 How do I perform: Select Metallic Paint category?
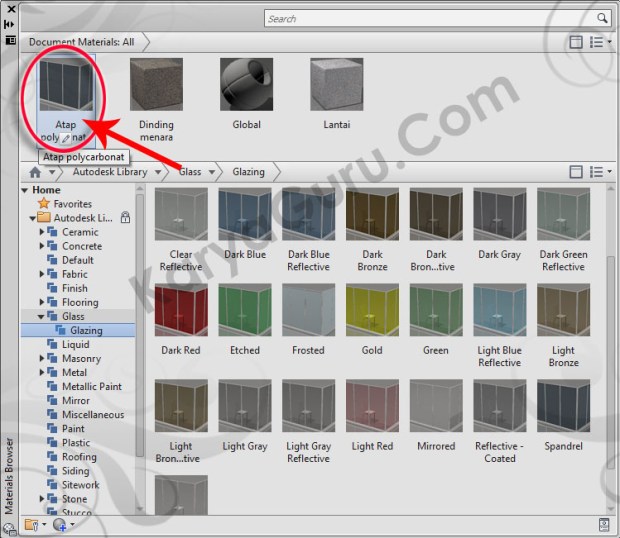[91, 387]
